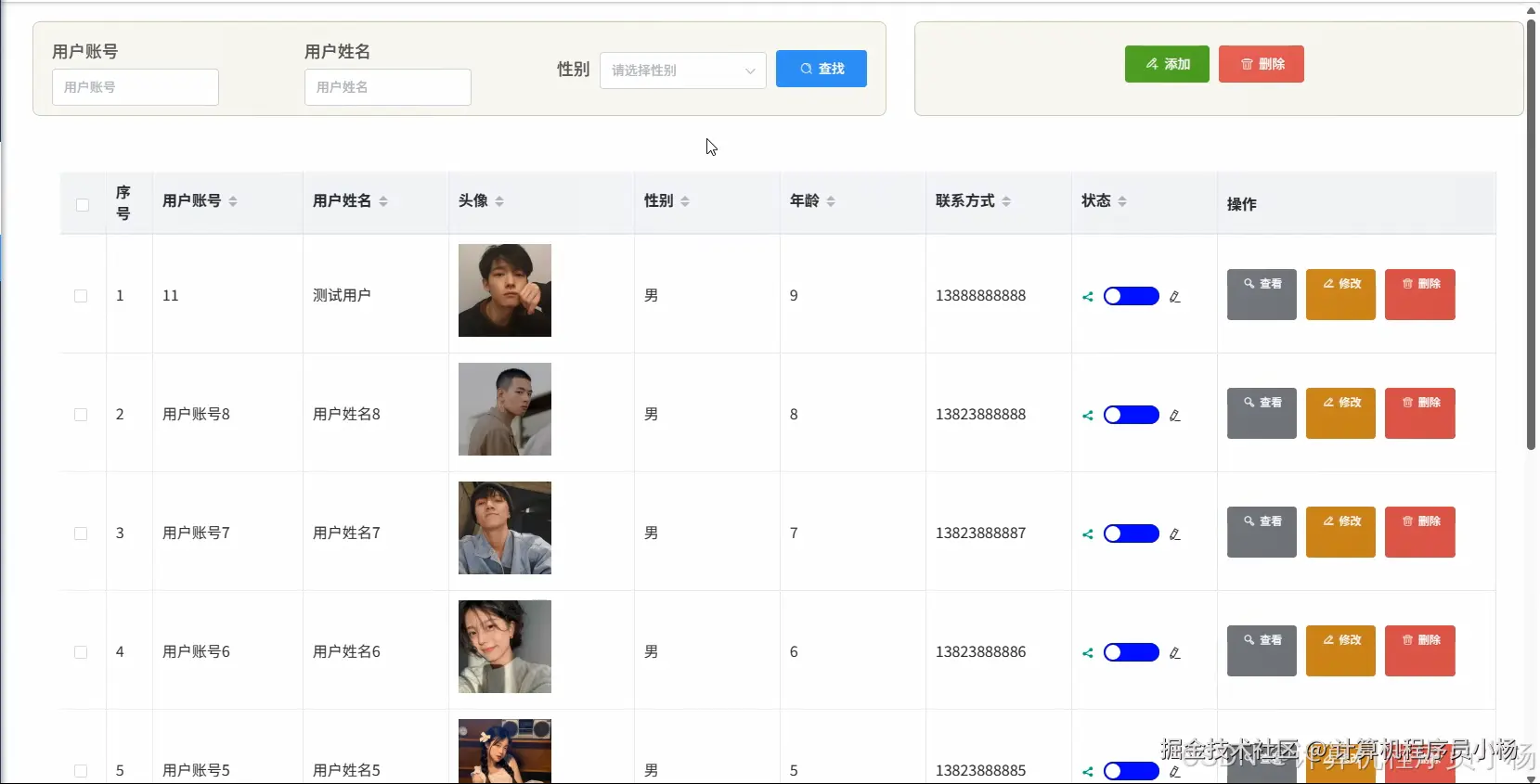
Task: Toggle status switch for 用户姓名6
Action: pyautogui.click(x=1131, y=652)
